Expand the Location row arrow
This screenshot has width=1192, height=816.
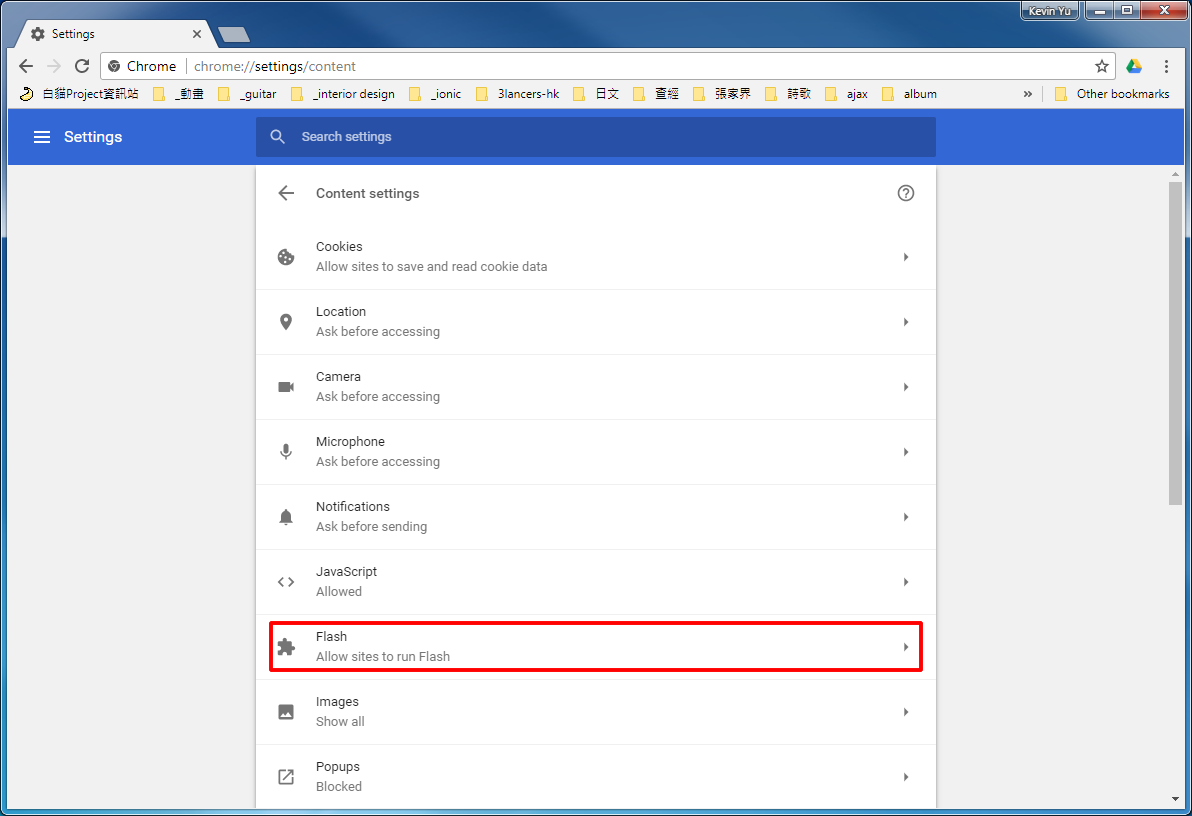(905, 322)
